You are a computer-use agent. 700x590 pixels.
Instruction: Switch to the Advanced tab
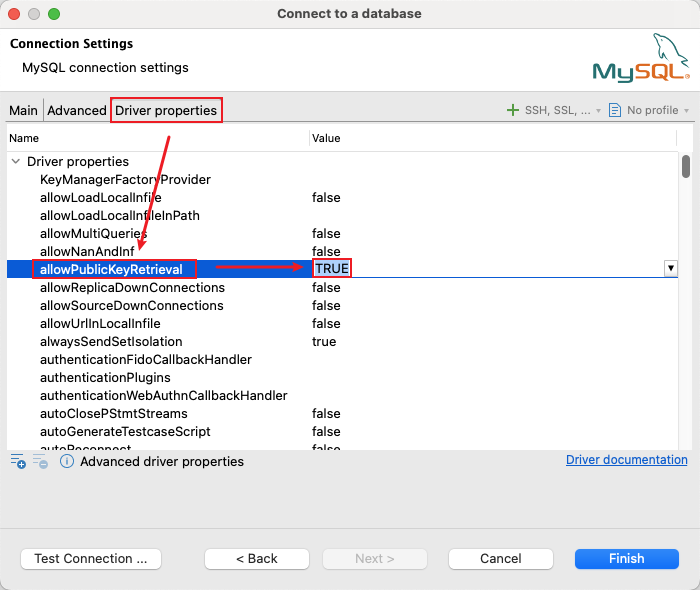click(x=77, y=110)
